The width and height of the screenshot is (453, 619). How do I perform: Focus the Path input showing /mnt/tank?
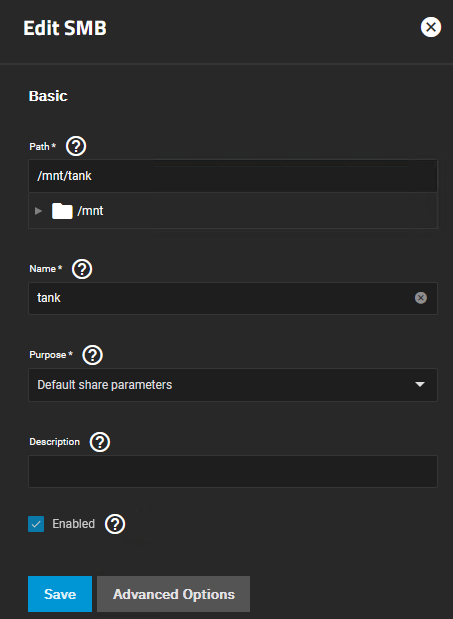tap(233, 176)
